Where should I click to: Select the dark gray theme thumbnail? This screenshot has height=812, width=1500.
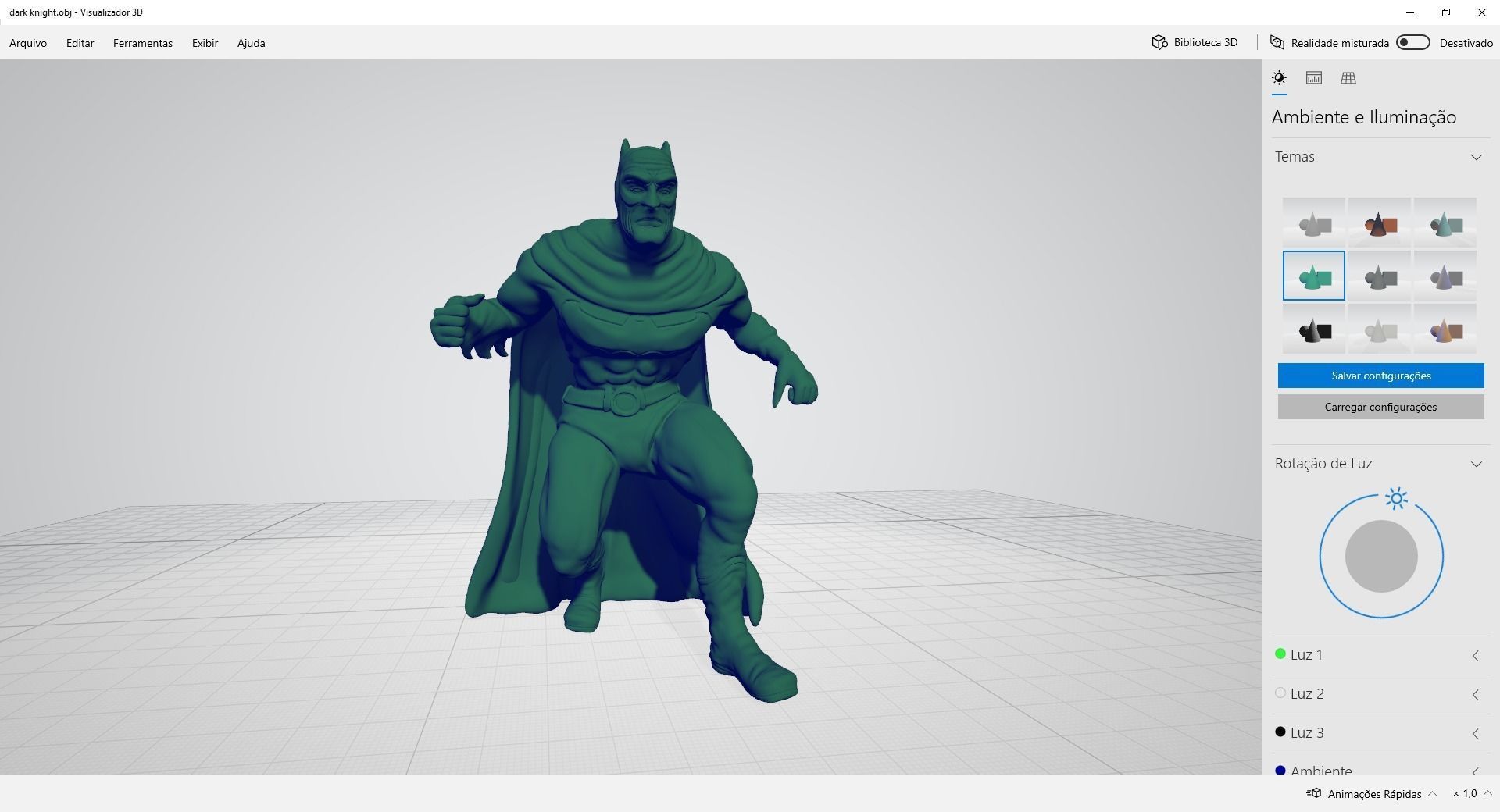(1379, 276)
